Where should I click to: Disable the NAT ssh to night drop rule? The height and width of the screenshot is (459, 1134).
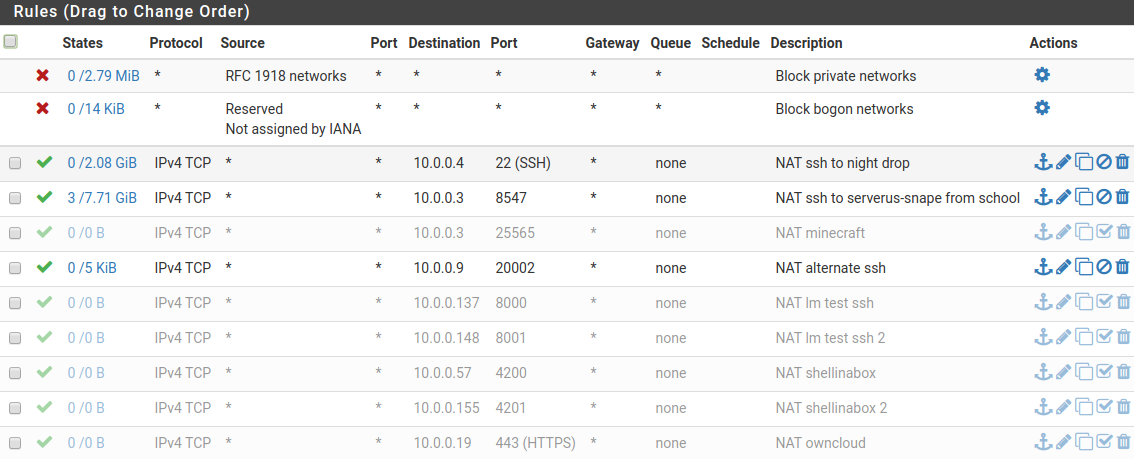click(1104, 163)
